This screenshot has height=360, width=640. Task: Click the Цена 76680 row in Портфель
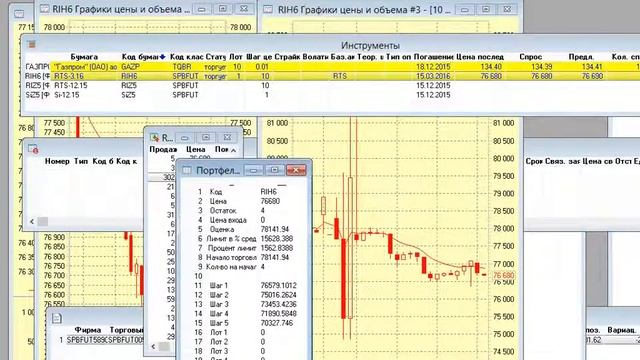(x=244, y=201)
